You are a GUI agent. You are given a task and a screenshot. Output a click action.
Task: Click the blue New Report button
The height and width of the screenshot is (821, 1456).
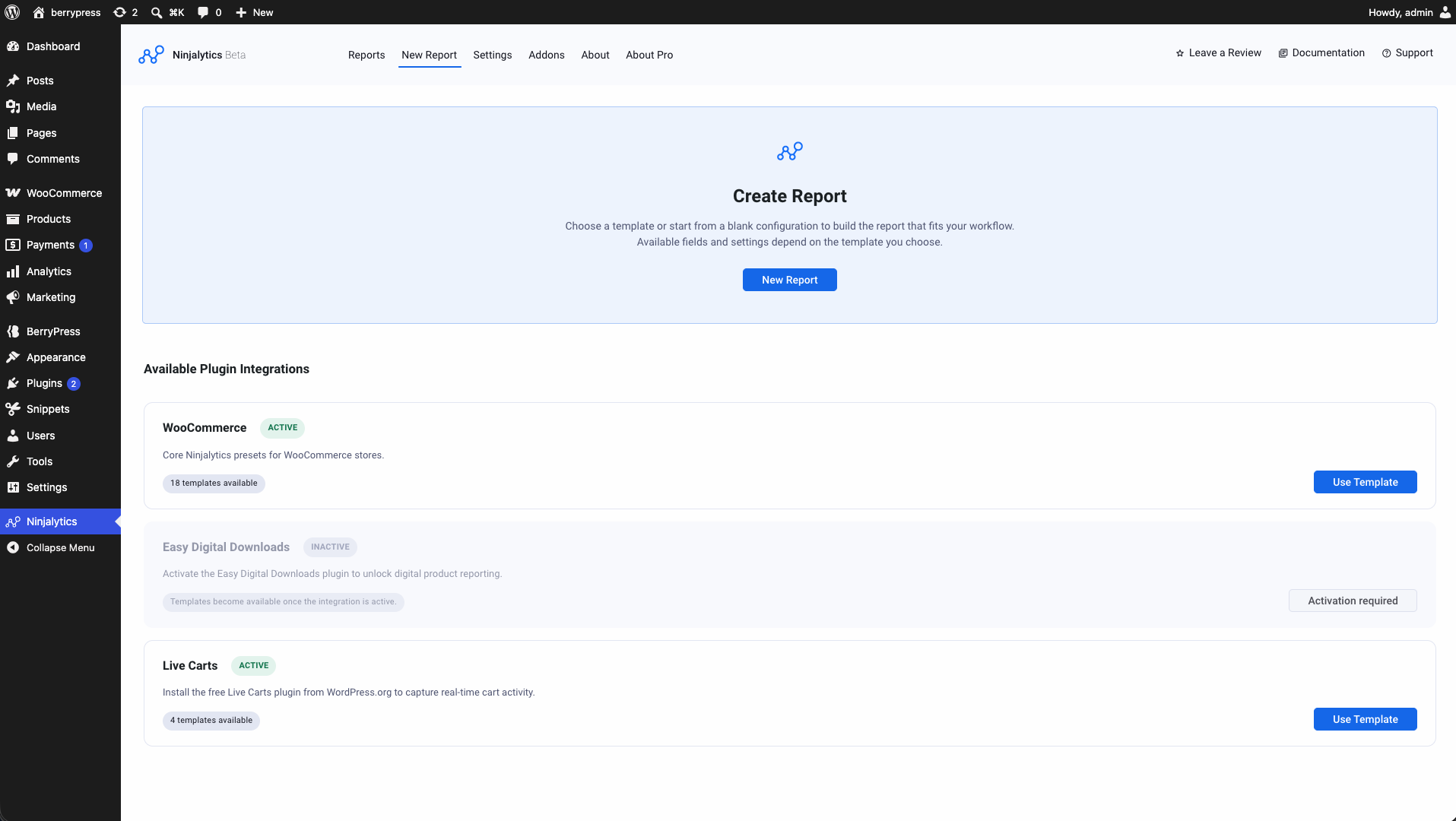(790, 280)
